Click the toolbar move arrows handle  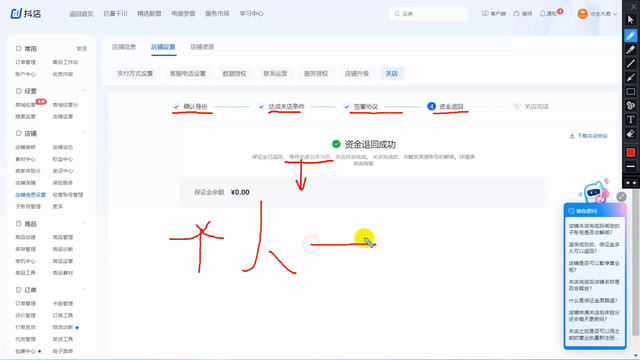point(631,183)
